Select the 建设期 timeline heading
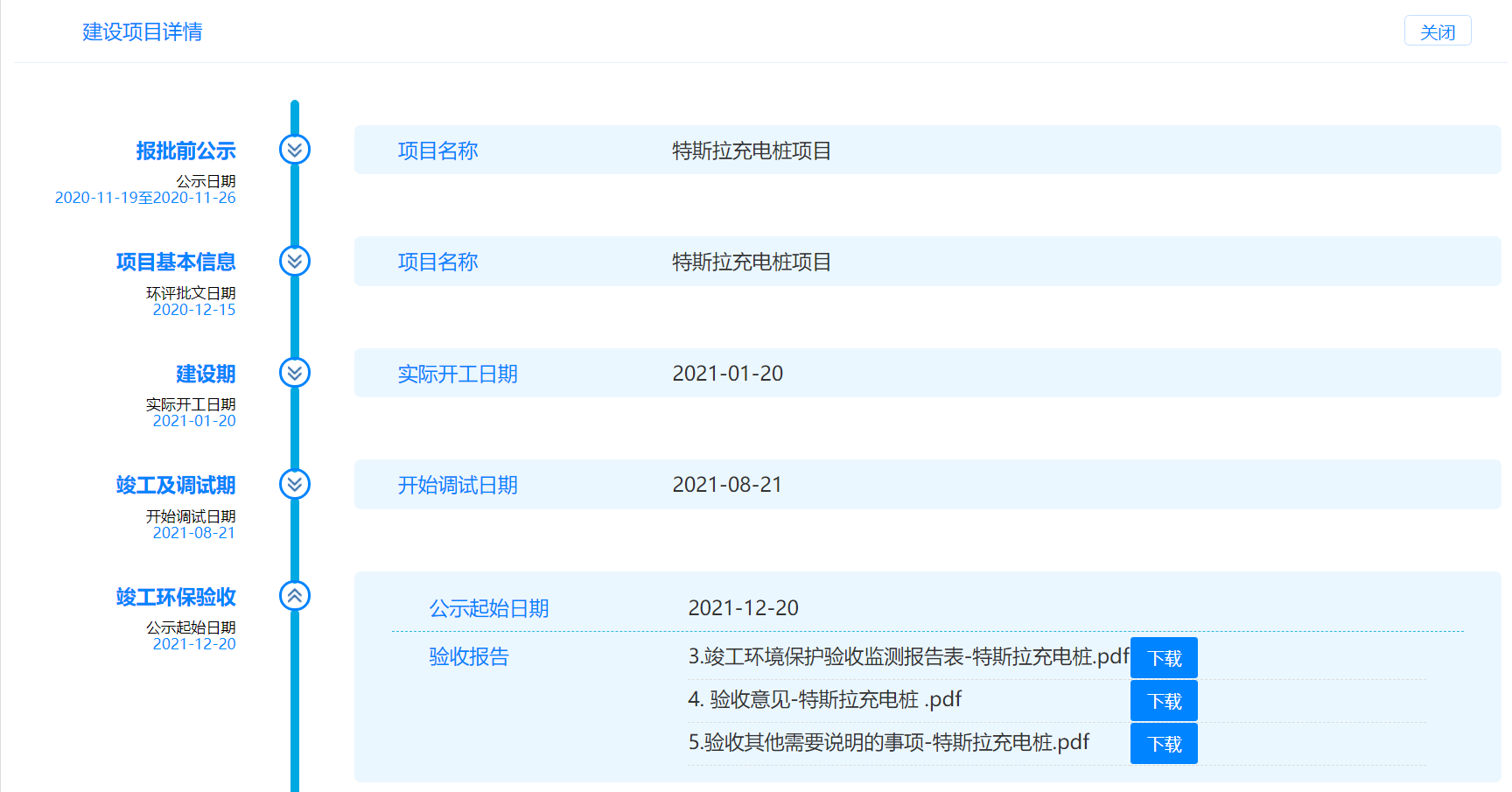This screenshot has width=1512, height=792. [x=206, y=374]
